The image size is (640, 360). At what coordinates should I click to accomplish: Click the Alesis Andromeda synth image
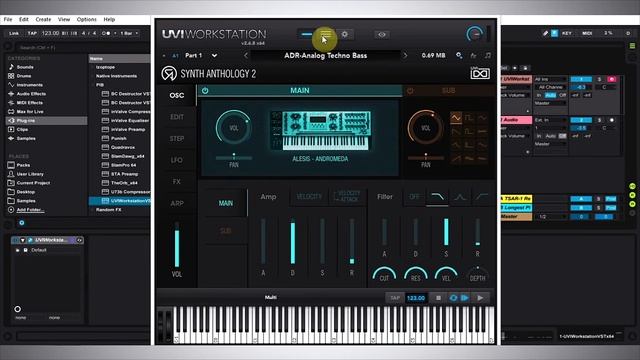click(320, 130)
